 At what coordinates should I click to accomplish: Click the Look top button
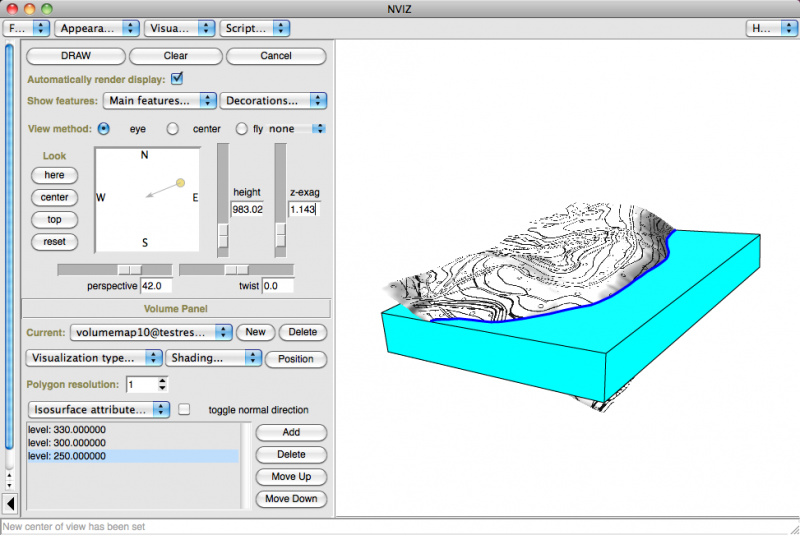click(54, 219)
